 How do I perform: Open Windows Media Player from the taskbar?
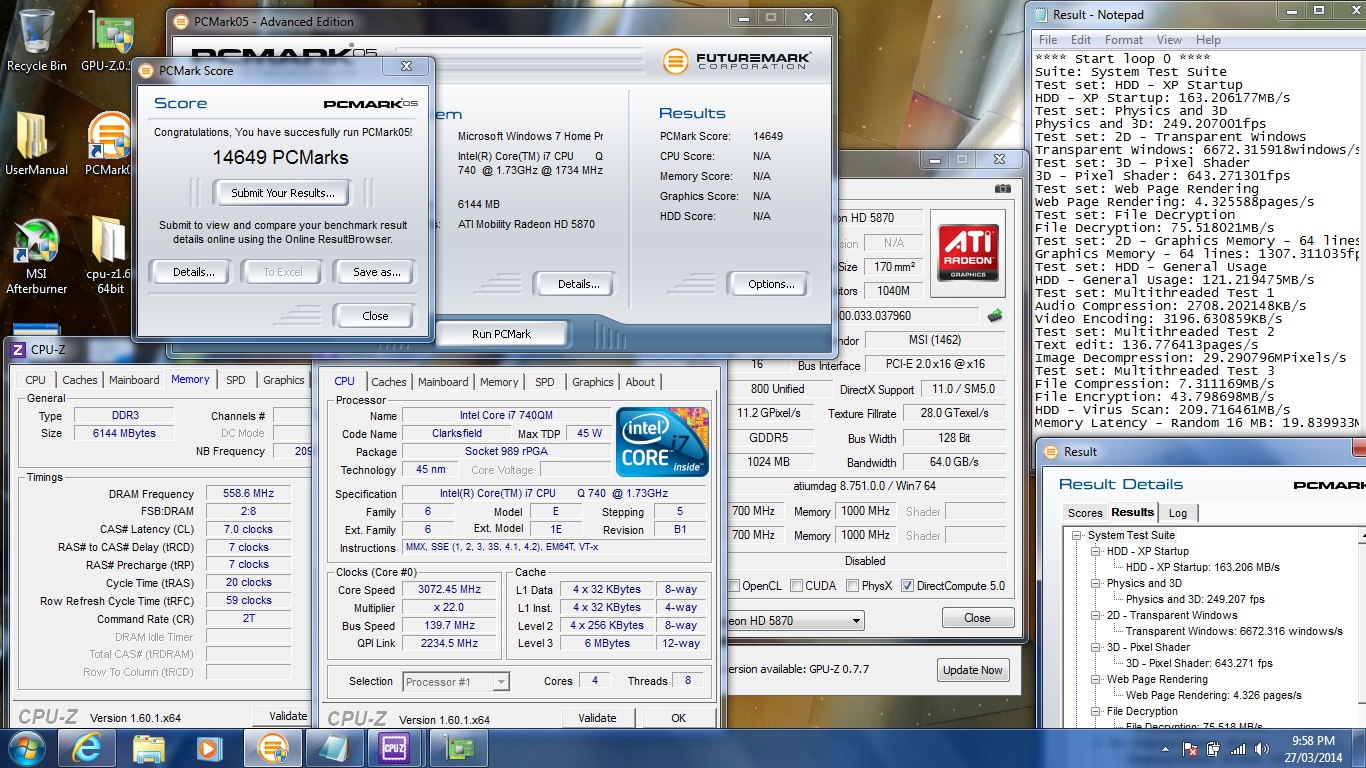(209, 748)
